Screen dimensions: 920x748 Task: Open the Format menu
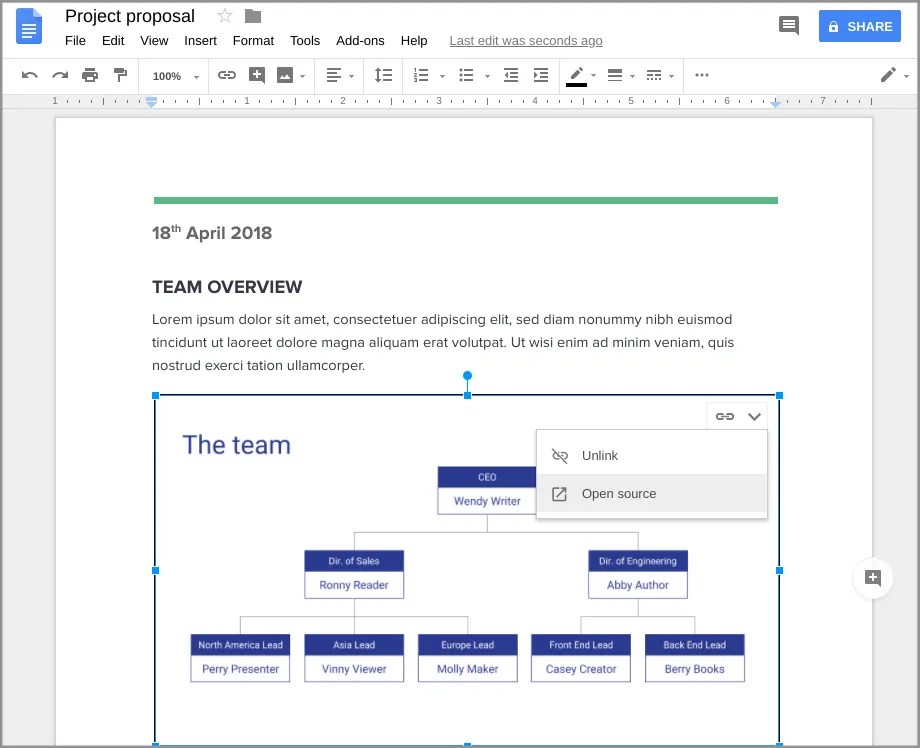click(253, 41)
